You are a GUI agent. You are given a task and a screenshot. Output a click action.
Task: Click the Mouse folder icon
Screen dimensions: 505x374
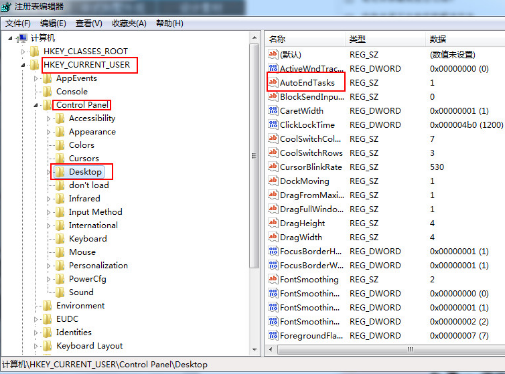coord(60,252)
